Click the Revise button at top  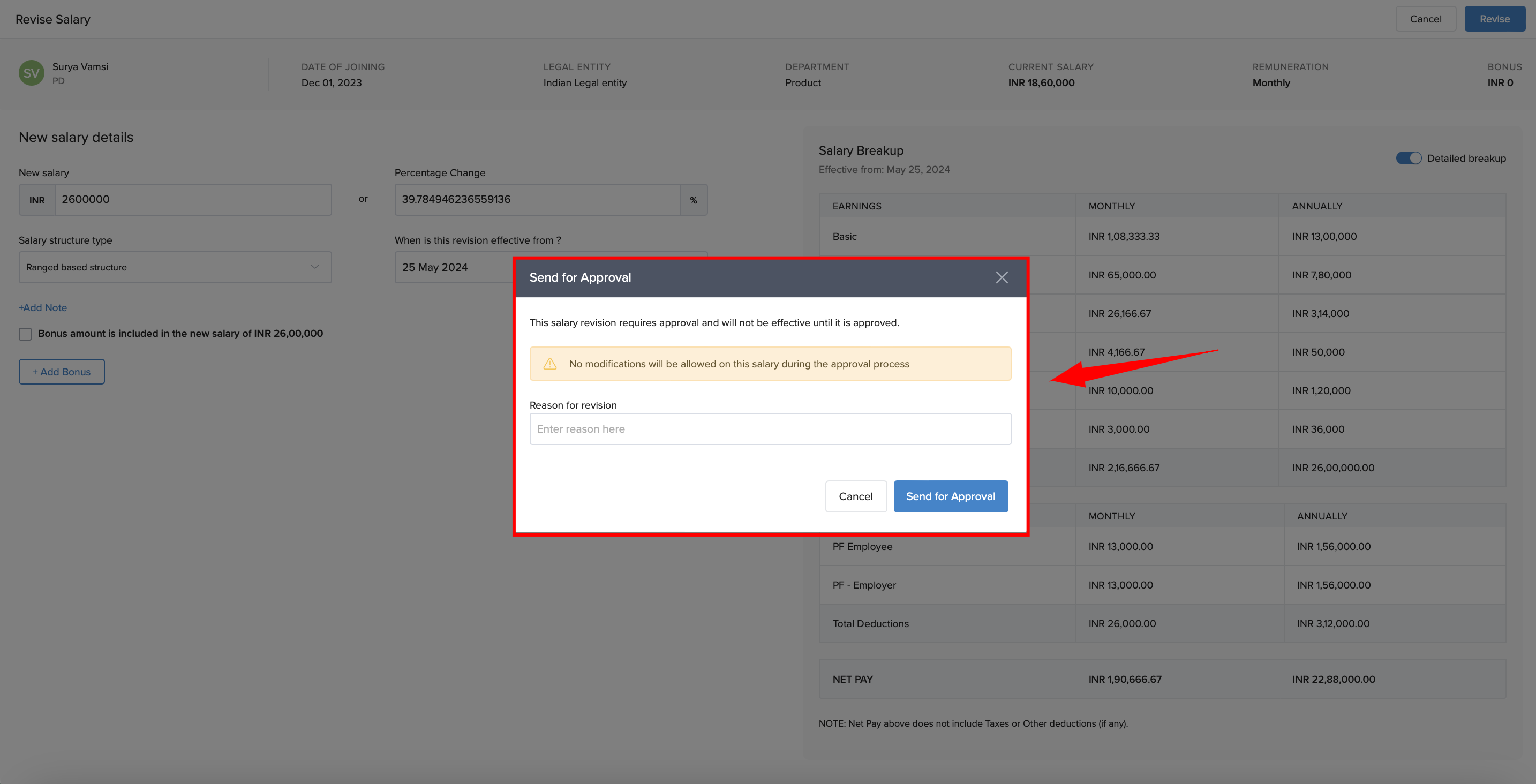pyautogui.click(x=1494, y=19)
